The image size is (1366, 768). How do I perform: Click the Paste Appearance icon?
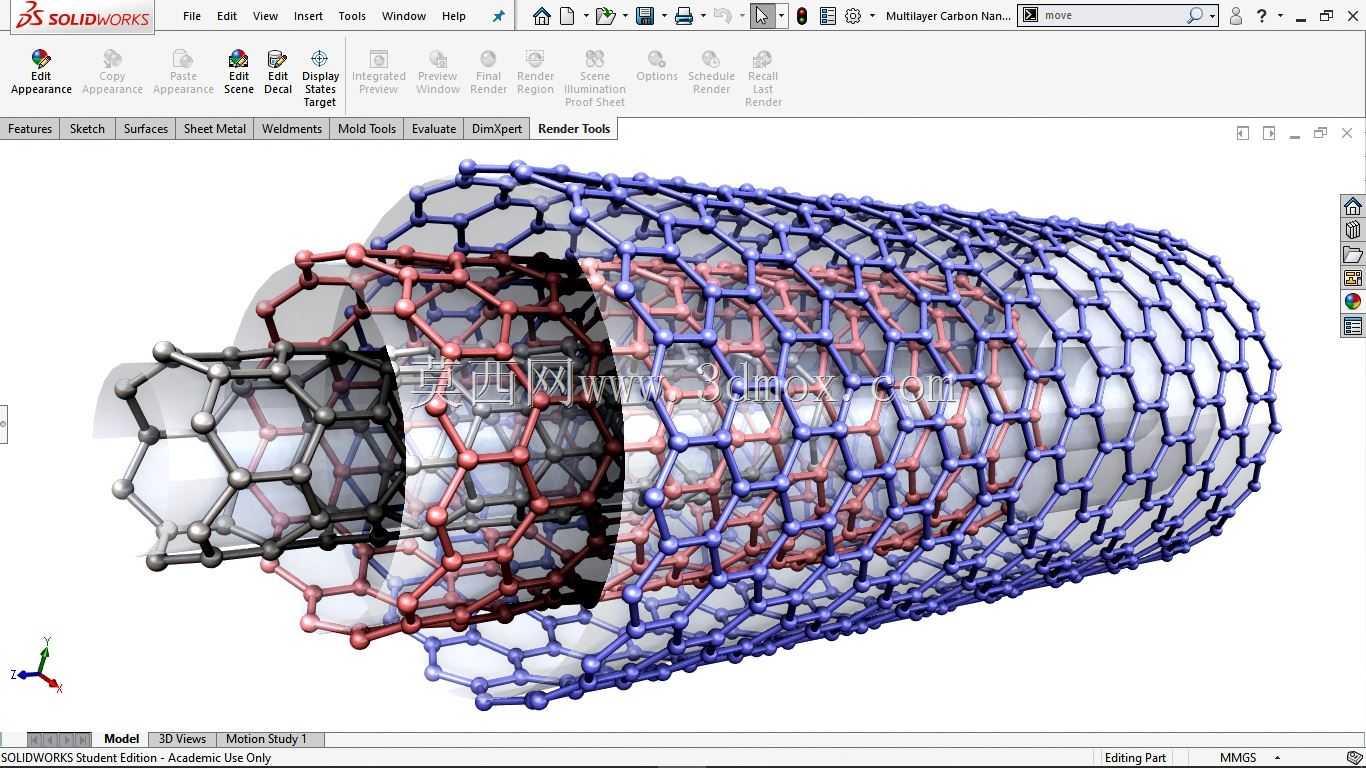coord(183,59)
